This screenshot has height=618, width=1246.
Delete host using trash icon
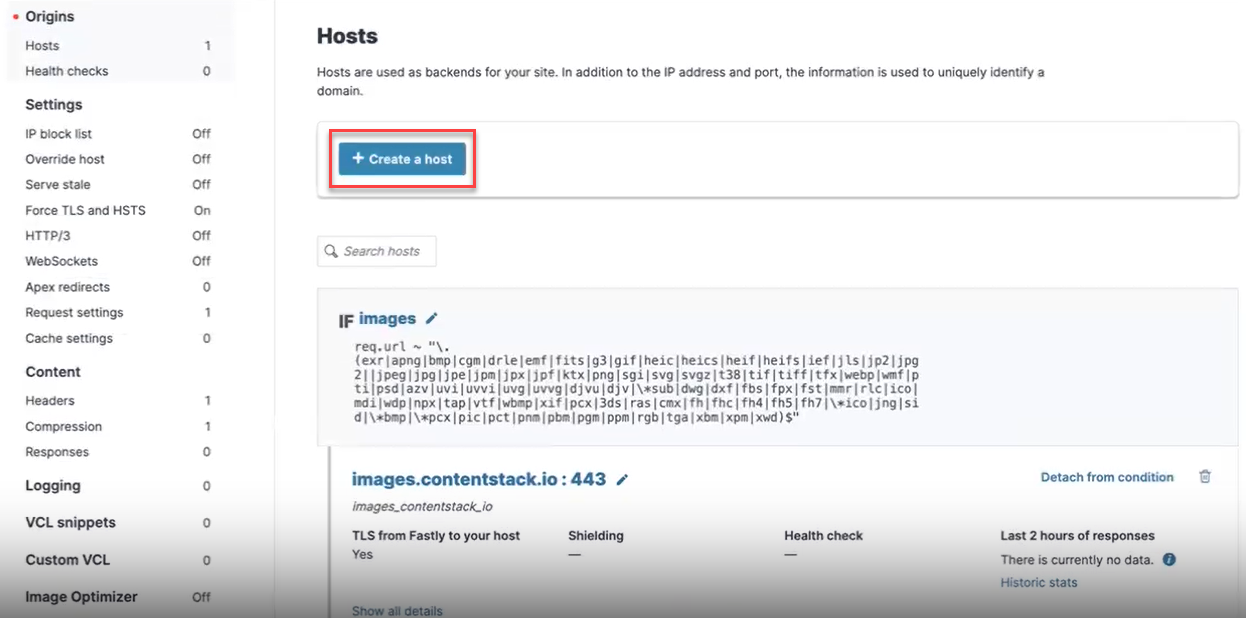click(1205, 477)
